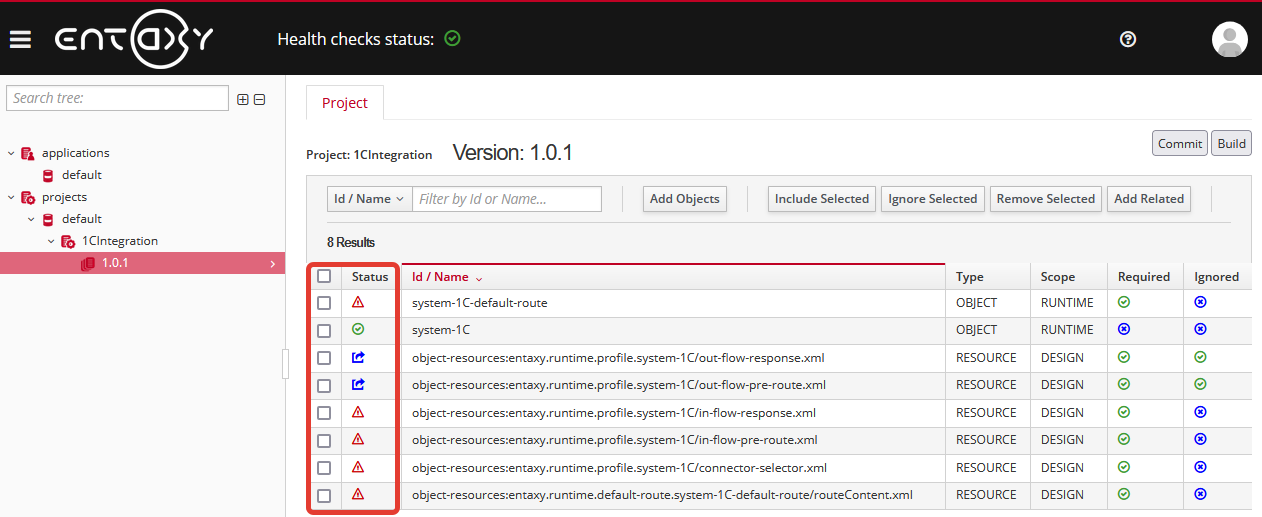The image size is (1262, 517).
Task: Check the box for system-1C row
Action: coord(324,330)
